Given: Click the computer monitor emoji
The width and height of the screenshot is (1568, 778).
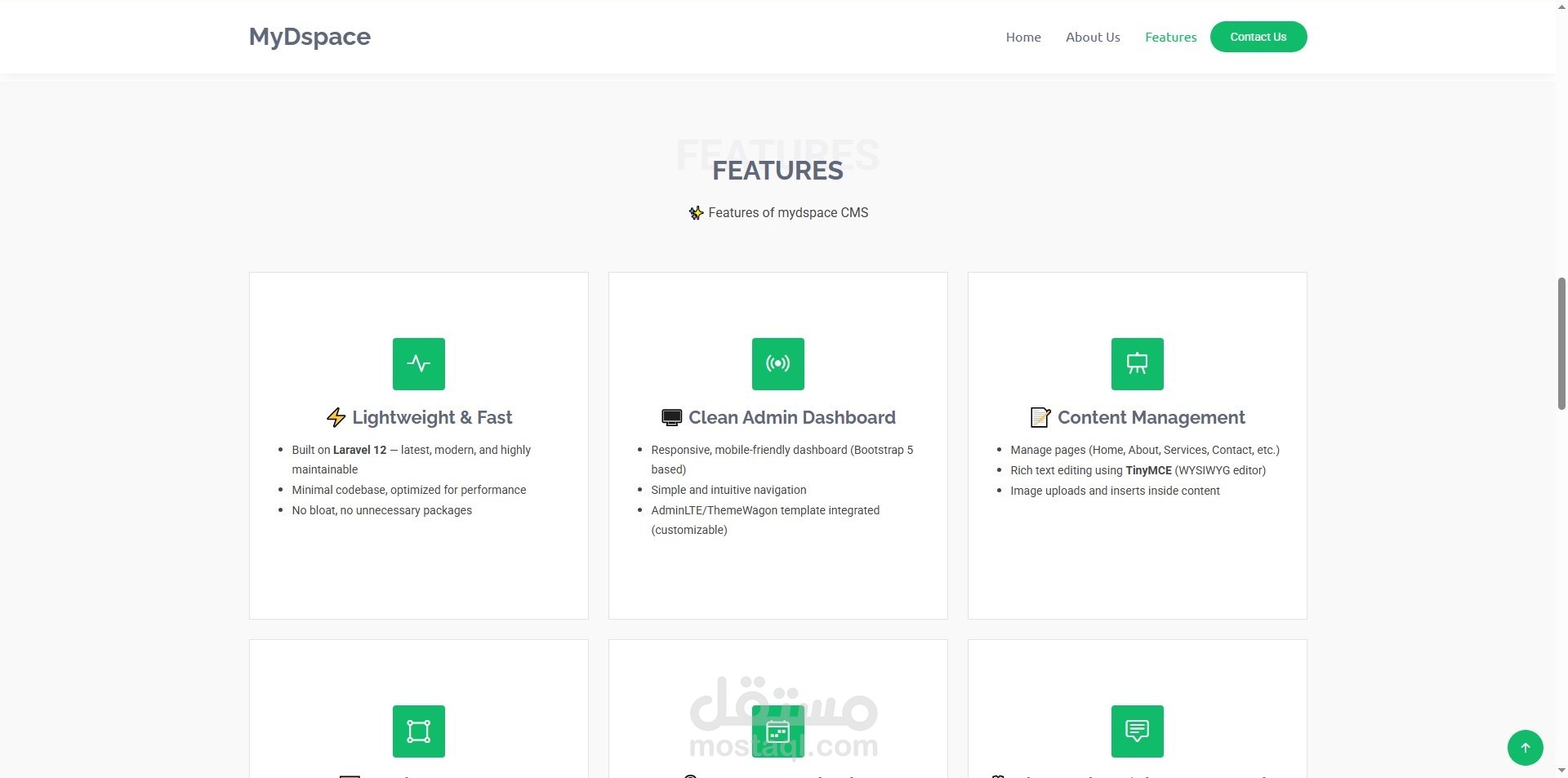Looking at the screenshot, I should pos(671,418).
